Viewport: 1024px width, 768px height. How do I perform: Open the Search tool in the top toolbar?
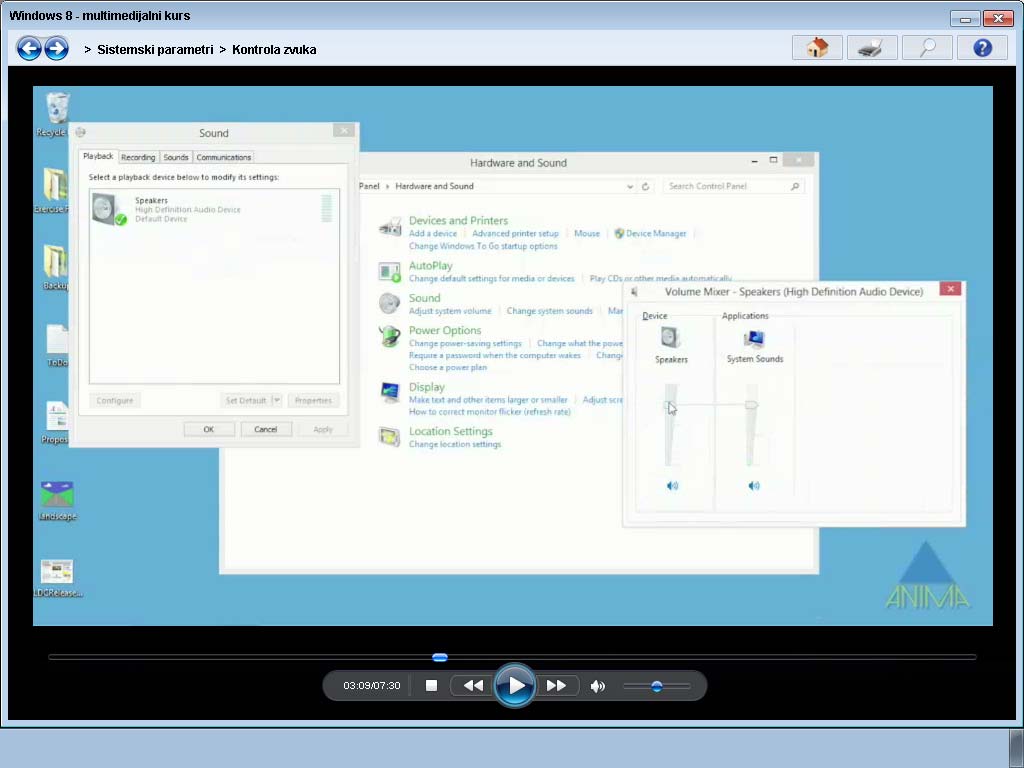926,47
